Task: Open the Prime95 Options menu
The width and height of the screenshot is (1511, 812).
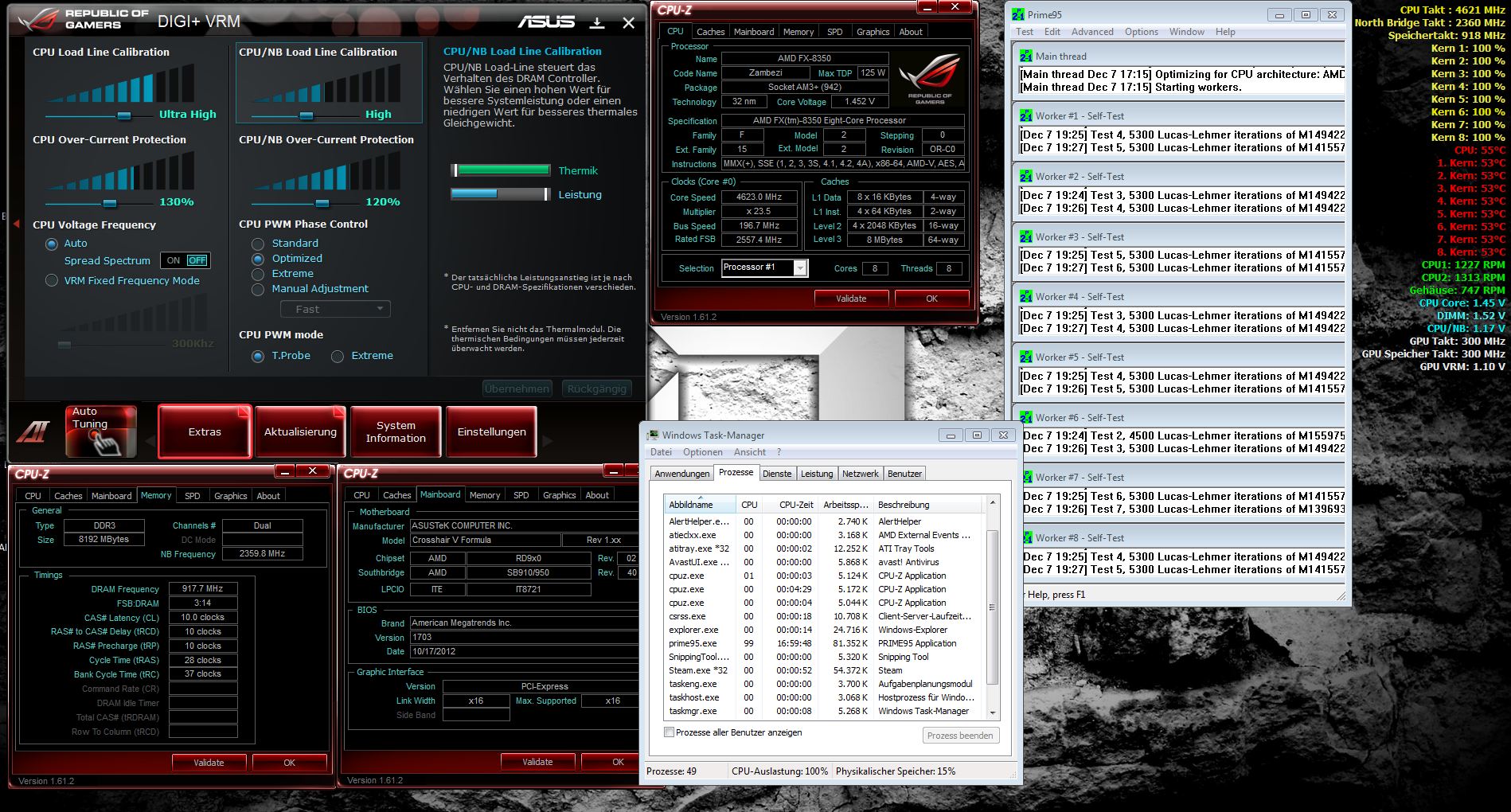Action: pos(1142,32)
